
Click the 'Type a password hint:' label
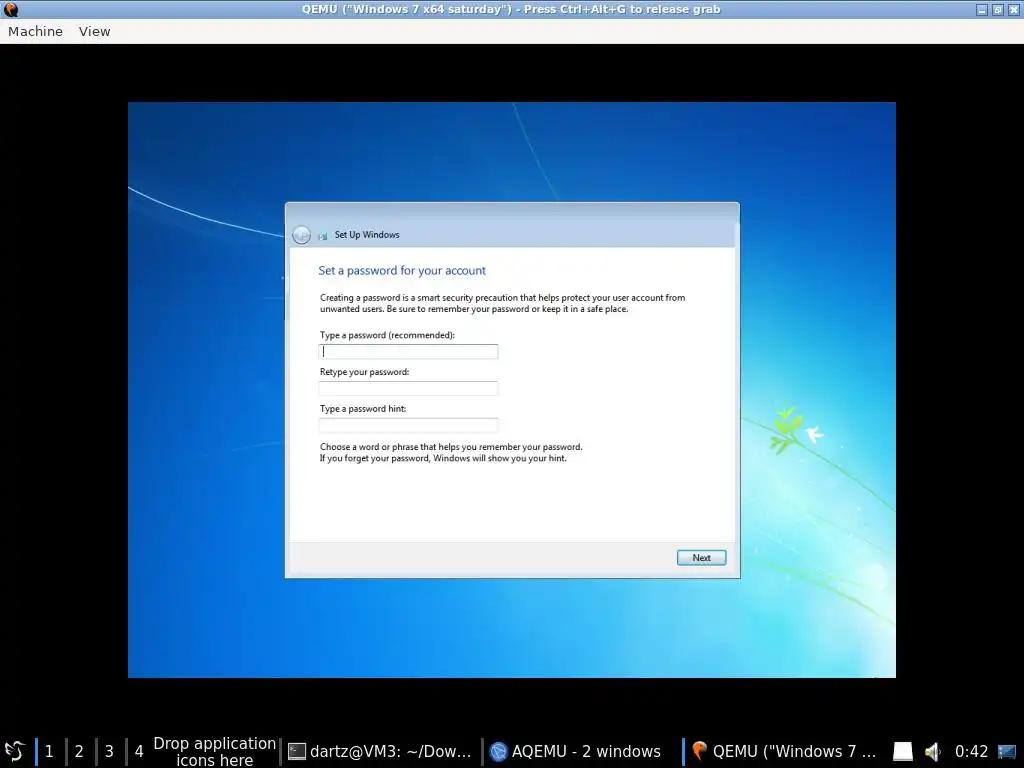pos(363,409)
